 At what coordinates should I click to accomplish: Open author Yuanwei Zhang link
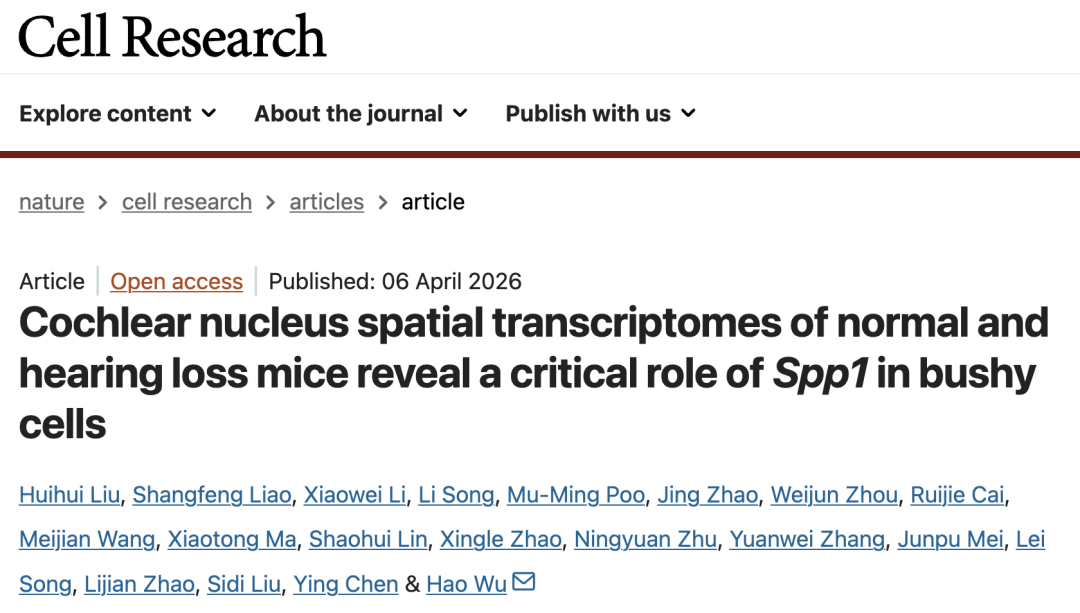pos(807,540)
